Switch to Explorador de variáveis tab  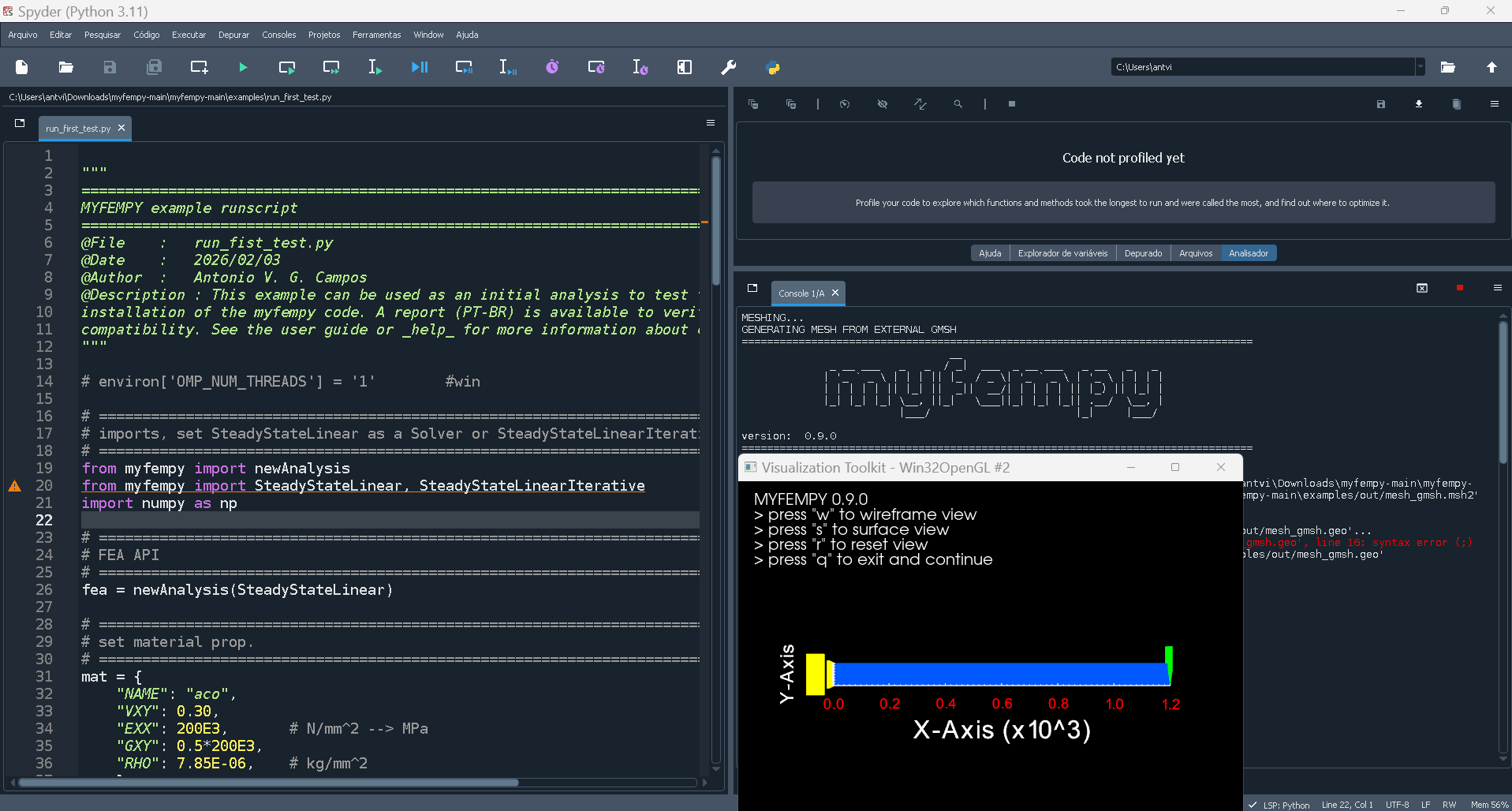[1062, 253]
